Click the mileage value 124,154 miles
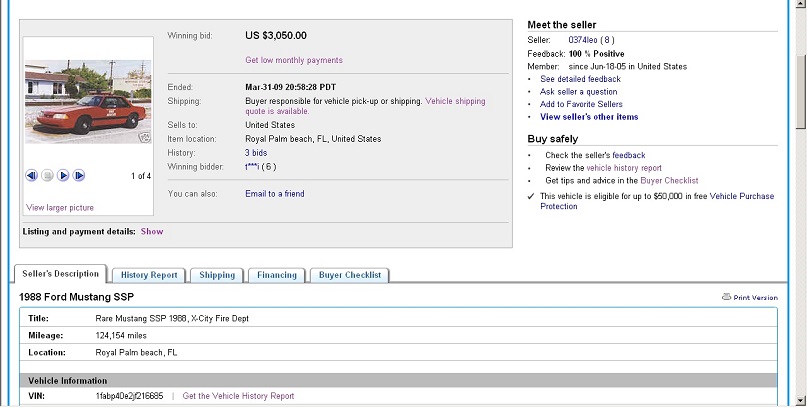This screenshot has width=807, height=407. click(121, 336)
